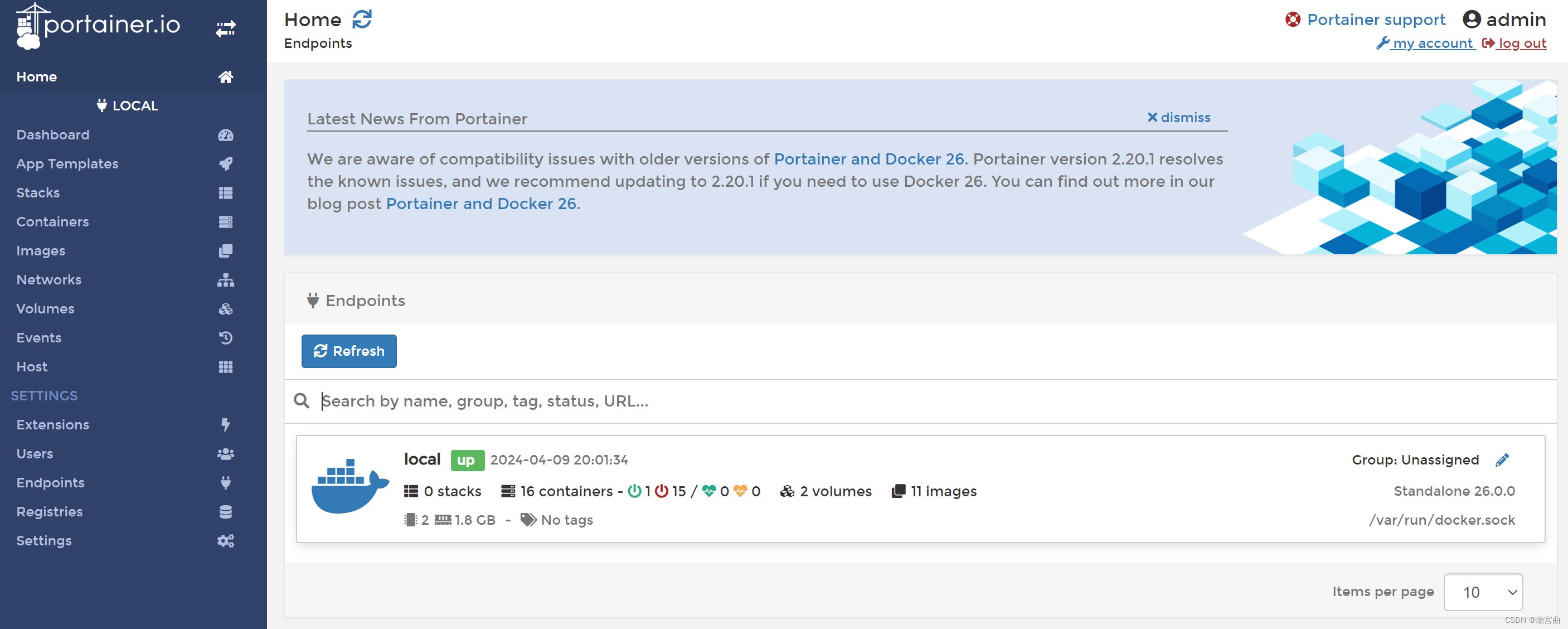Click the Volumes cubes icon
The image size is (1568, 629).
(x=226, y=309)
